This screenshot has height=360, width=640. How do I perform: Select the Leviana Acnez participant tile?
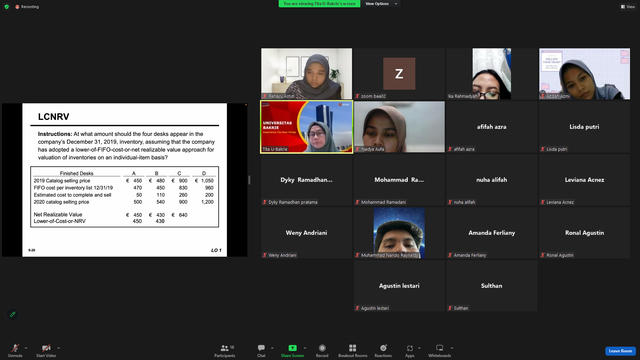pyautogui.click(x=584, y=180)
